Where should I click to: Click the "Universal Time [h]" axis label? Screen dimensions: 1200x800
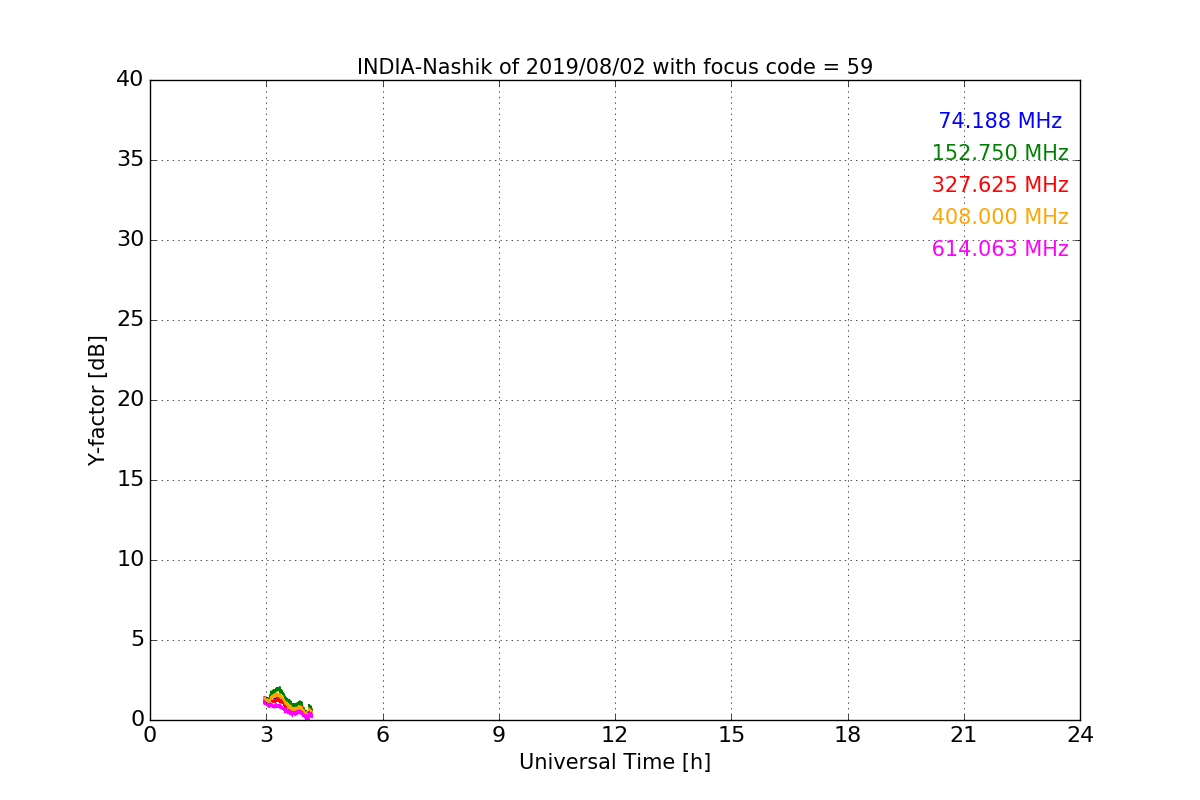[615, 762]
